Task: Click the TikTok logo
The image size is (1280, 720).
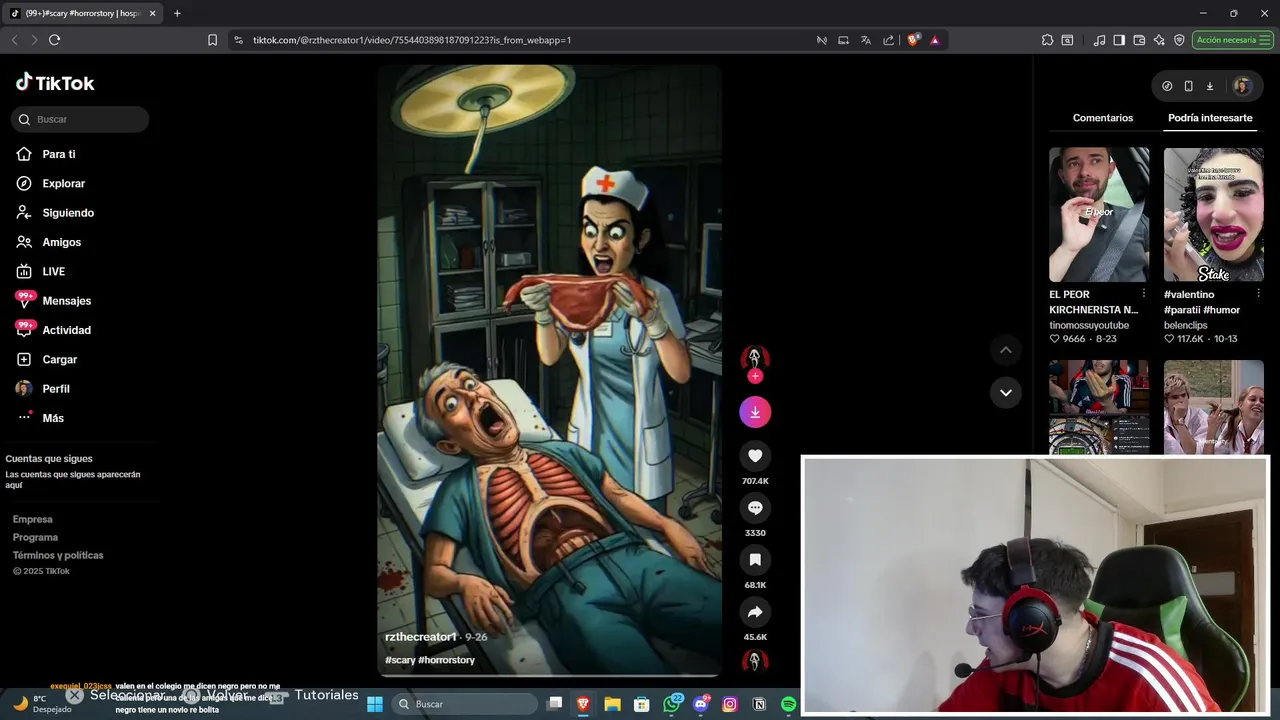Action: point(55,83)
